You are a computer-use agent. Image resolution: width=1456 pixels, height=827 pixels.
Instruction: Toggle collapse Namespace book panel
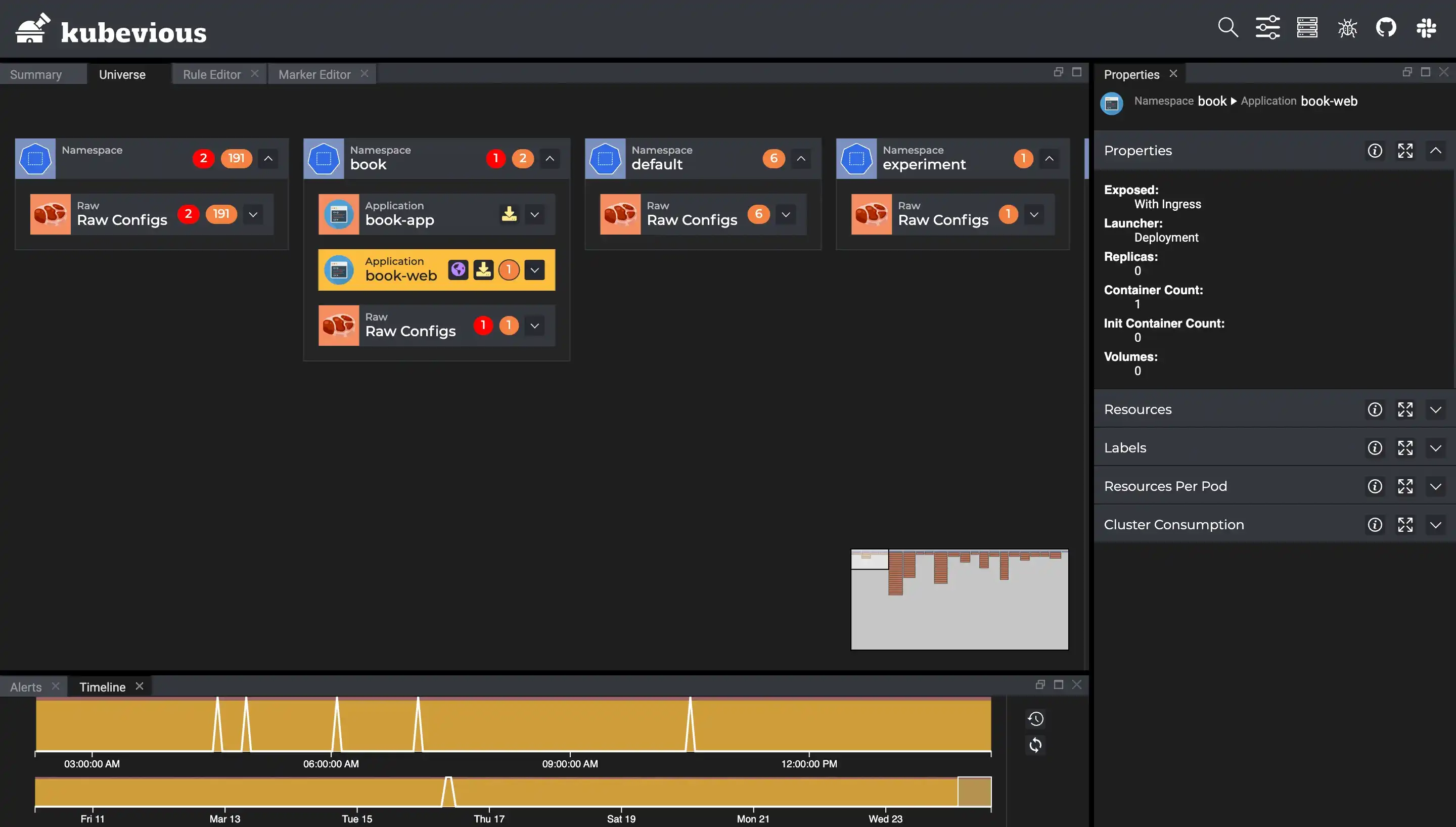pos(549,157)
